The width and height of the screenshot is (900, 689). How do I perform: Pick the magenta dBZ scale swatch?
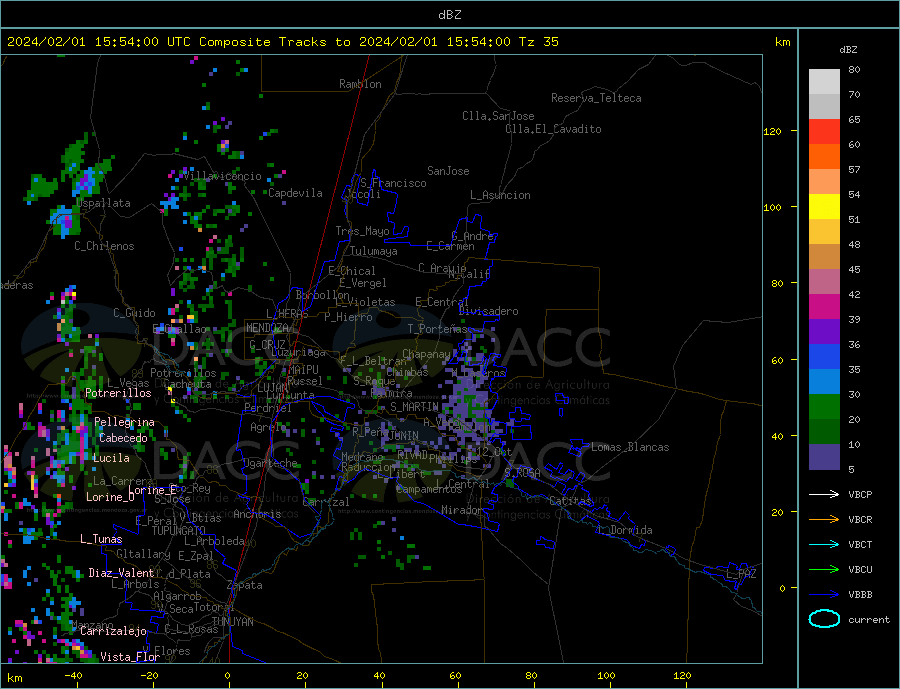824,307
